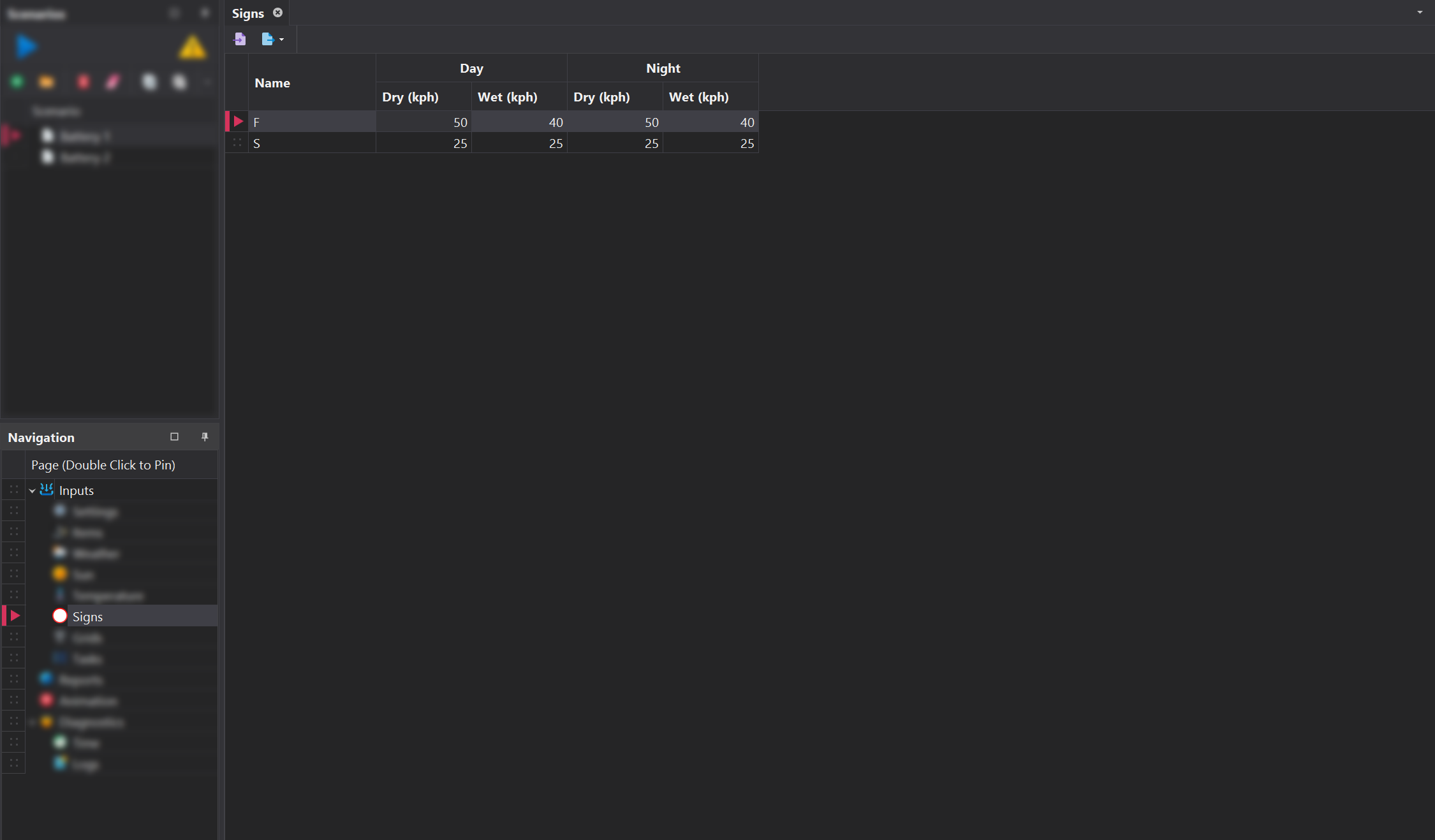Toggle the pin on the Navigation panel
1435x840 pixels.
[205, 436]
